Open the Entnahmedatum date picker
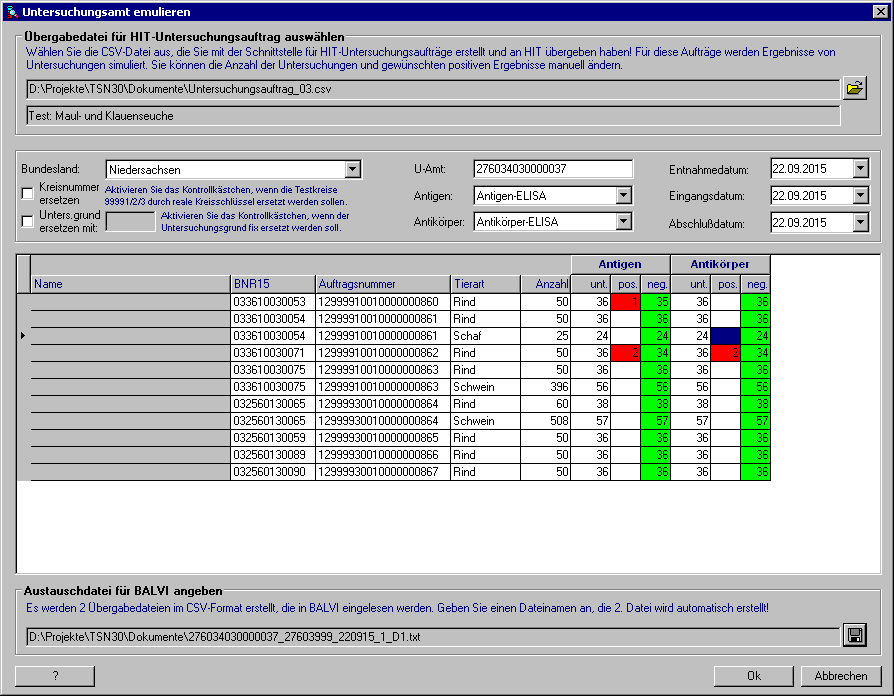The width and height of the screenshot is (894, 696). click(861, 169)
